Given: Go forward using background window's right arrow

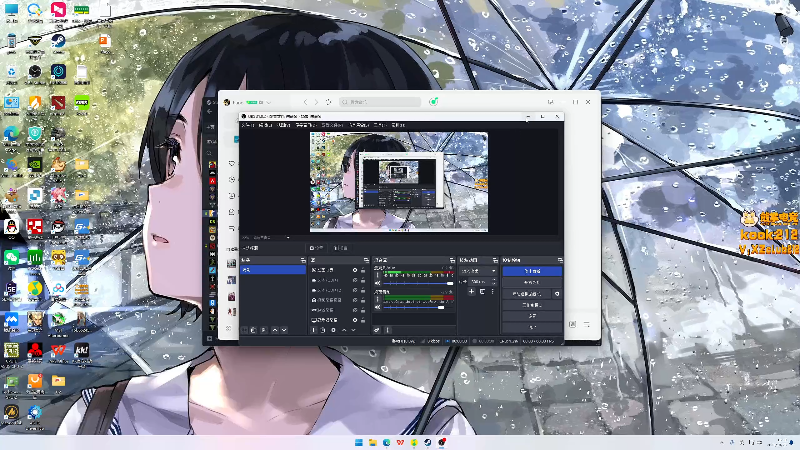Looking at the screenshot, I should pos(316,102).
